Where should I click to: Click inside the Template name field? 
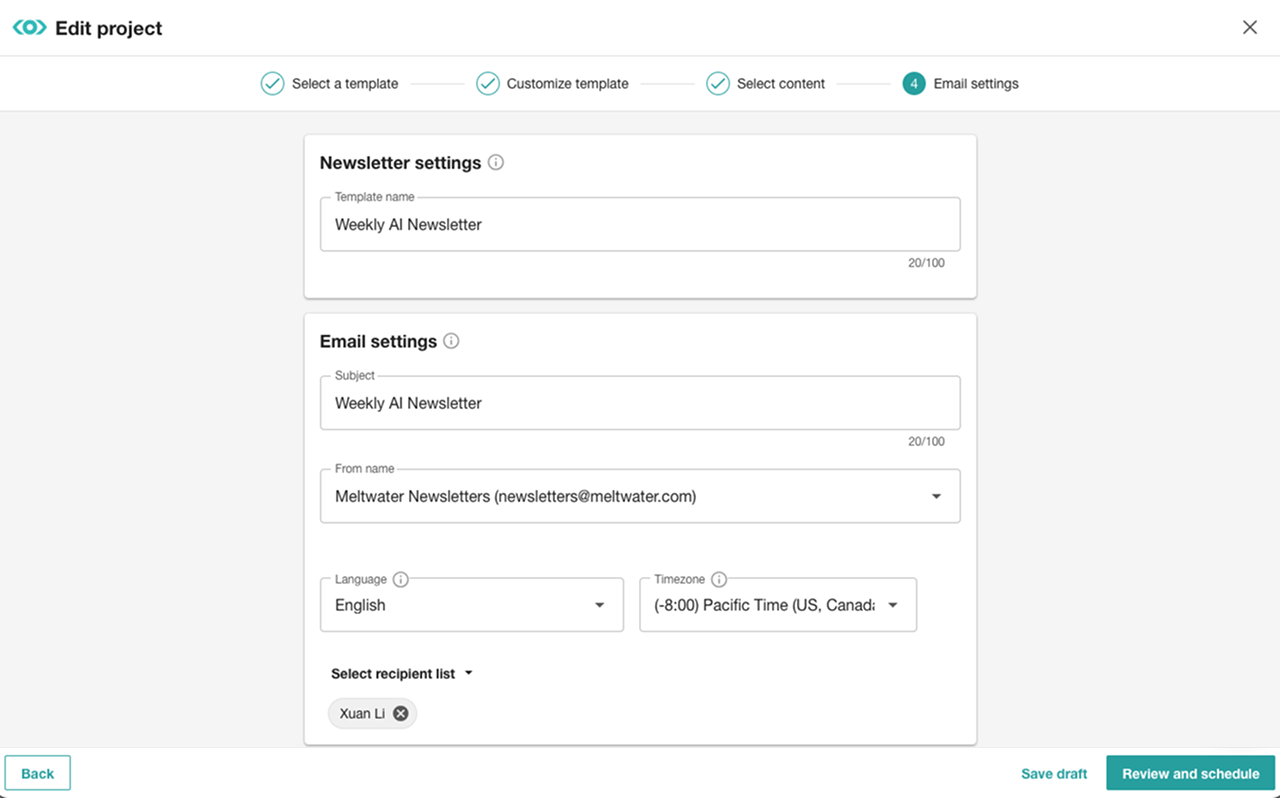640,224
